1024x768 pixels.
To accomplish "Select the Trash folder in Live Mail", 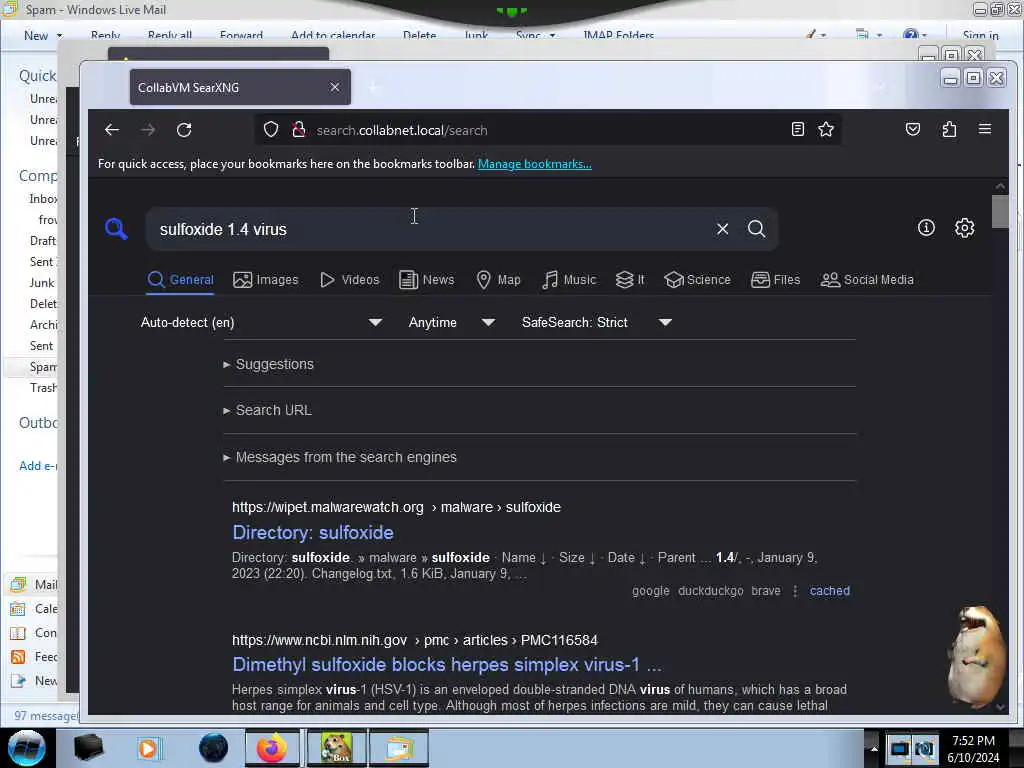I will 43,388.
